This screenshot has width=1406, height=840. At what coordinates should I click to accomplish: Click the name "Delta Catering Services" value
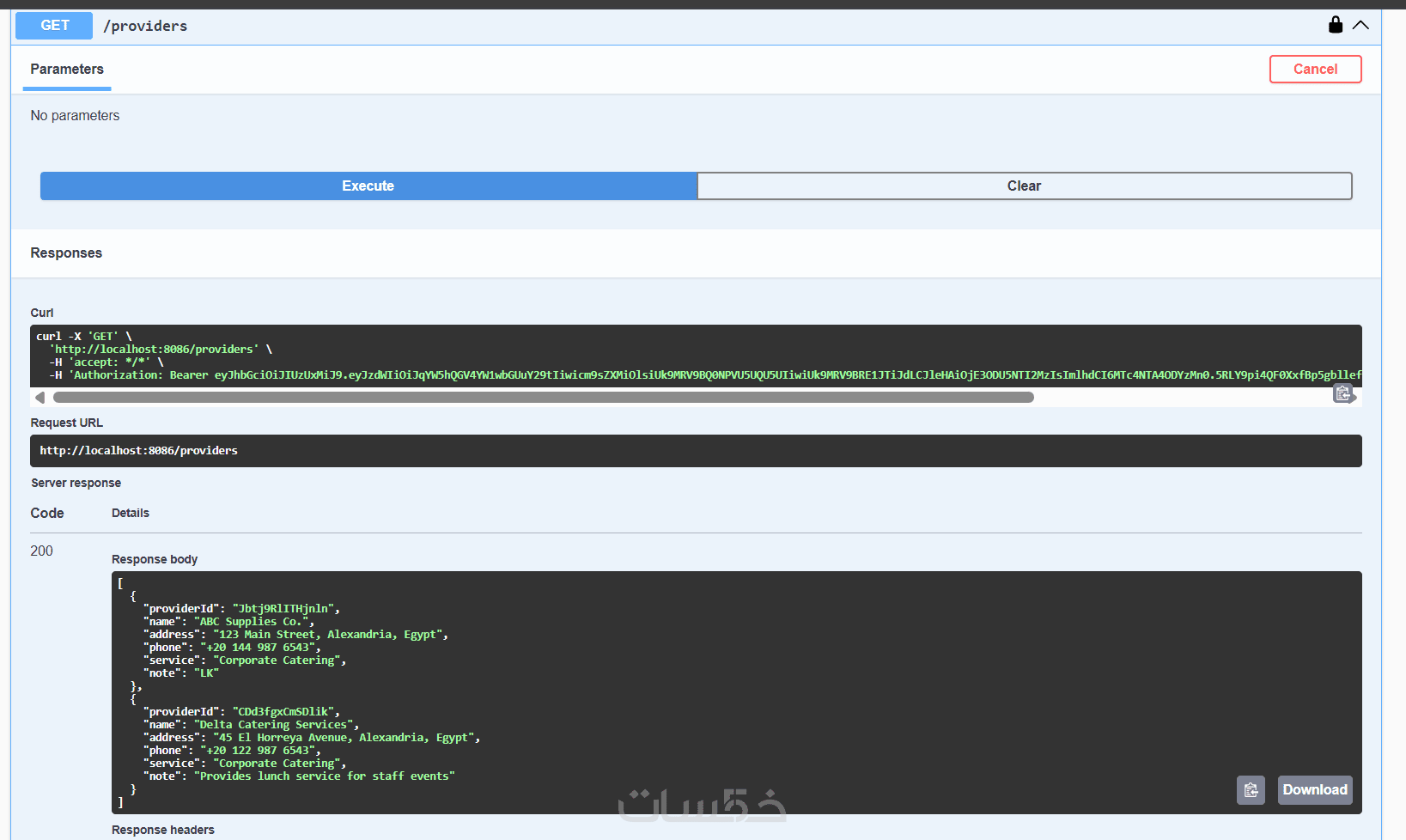(273, 725)
